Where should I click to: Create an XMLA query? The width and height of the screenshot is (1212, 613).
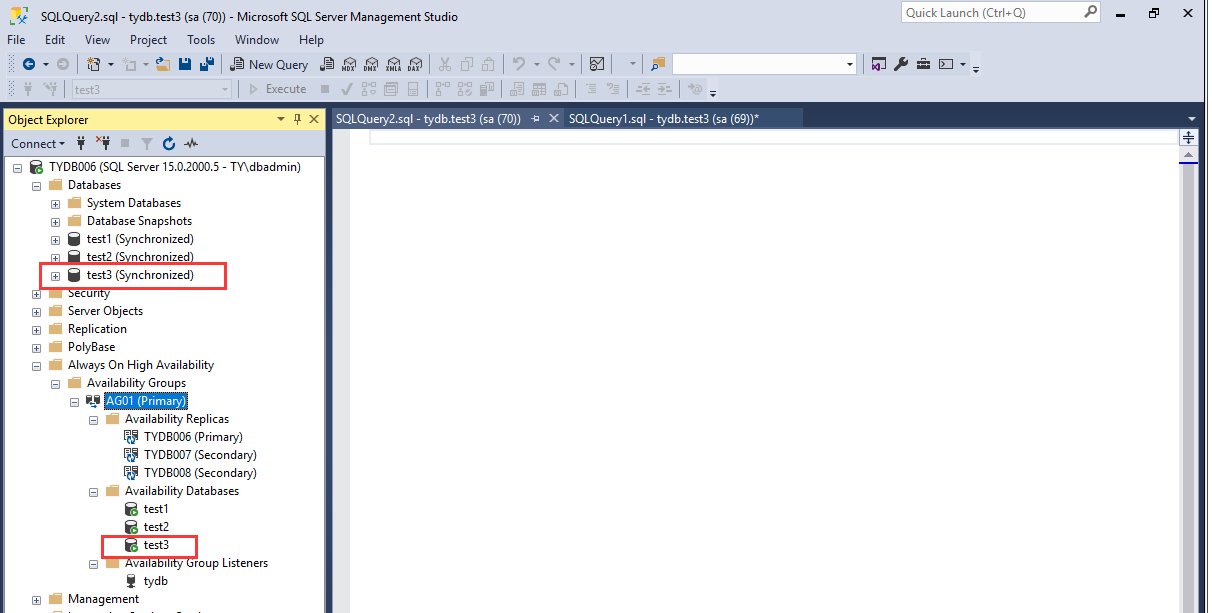[393, 64]
